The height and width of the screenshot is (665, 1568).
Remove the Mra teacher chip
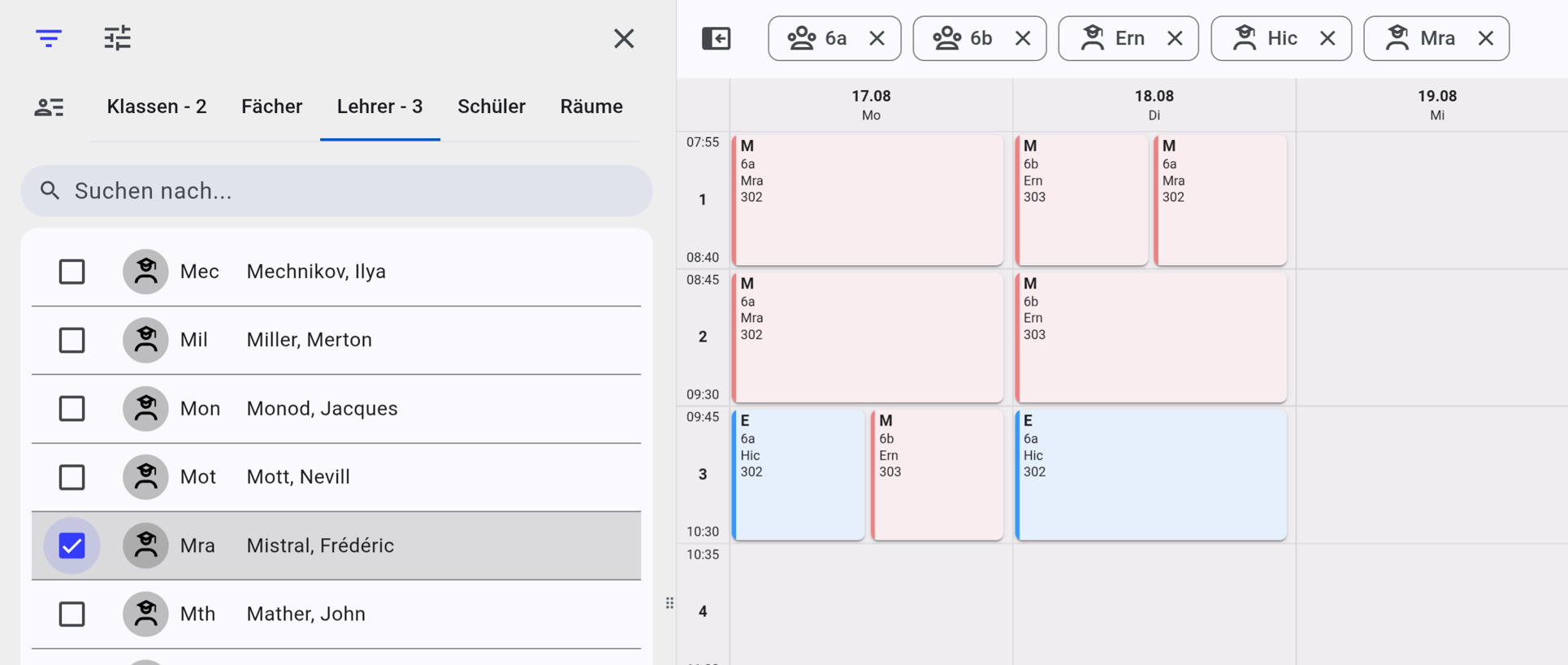[1486, 38]
